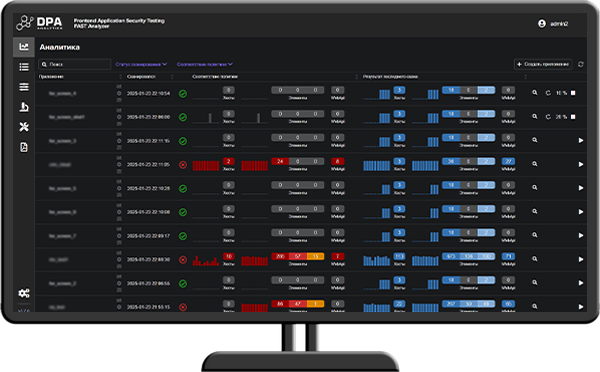Screen dimensions: 600x372
Task: Open the sliders settings sidebar icon
Action: (24, 87)
